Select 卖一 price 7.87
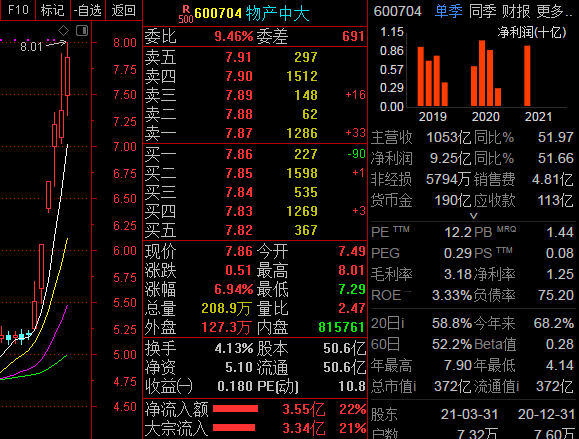Viewport: 579px width, 439px height. tap(239, 133)
